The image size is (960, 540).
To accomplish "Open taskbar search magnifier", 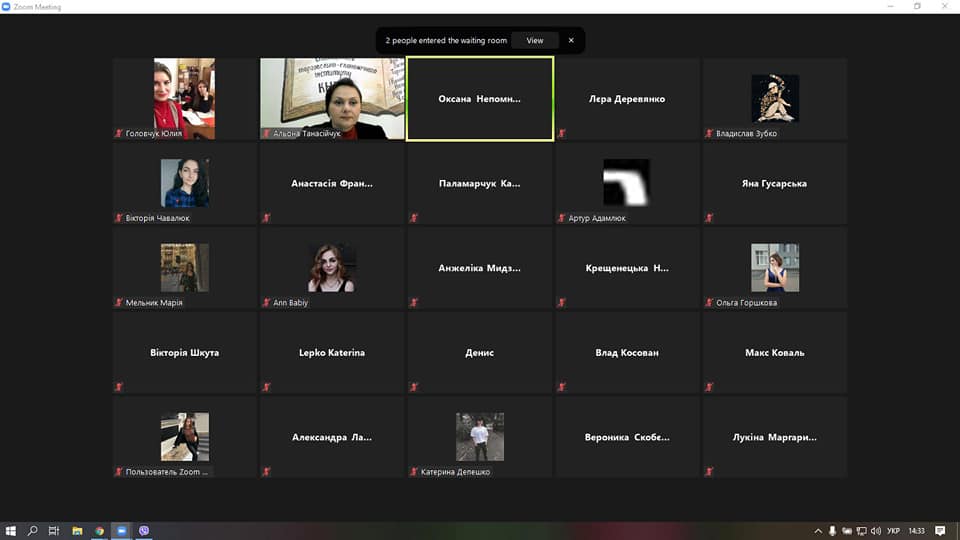I will click(33, 531).
